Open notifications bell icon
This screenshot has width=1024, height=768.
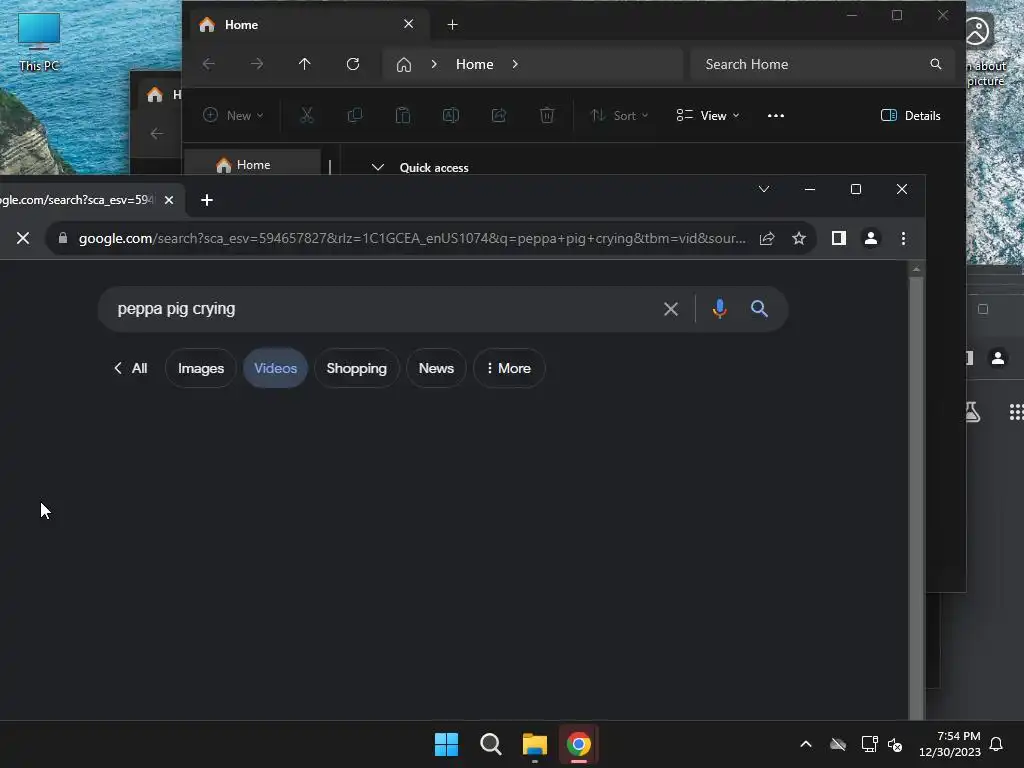click(x=997, y=744)
